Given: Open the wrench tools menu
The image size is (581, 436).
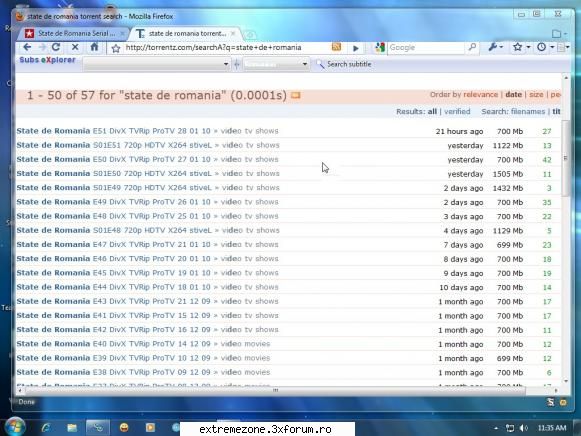Looking at the screenshot, I should click(x=493, y=47).
